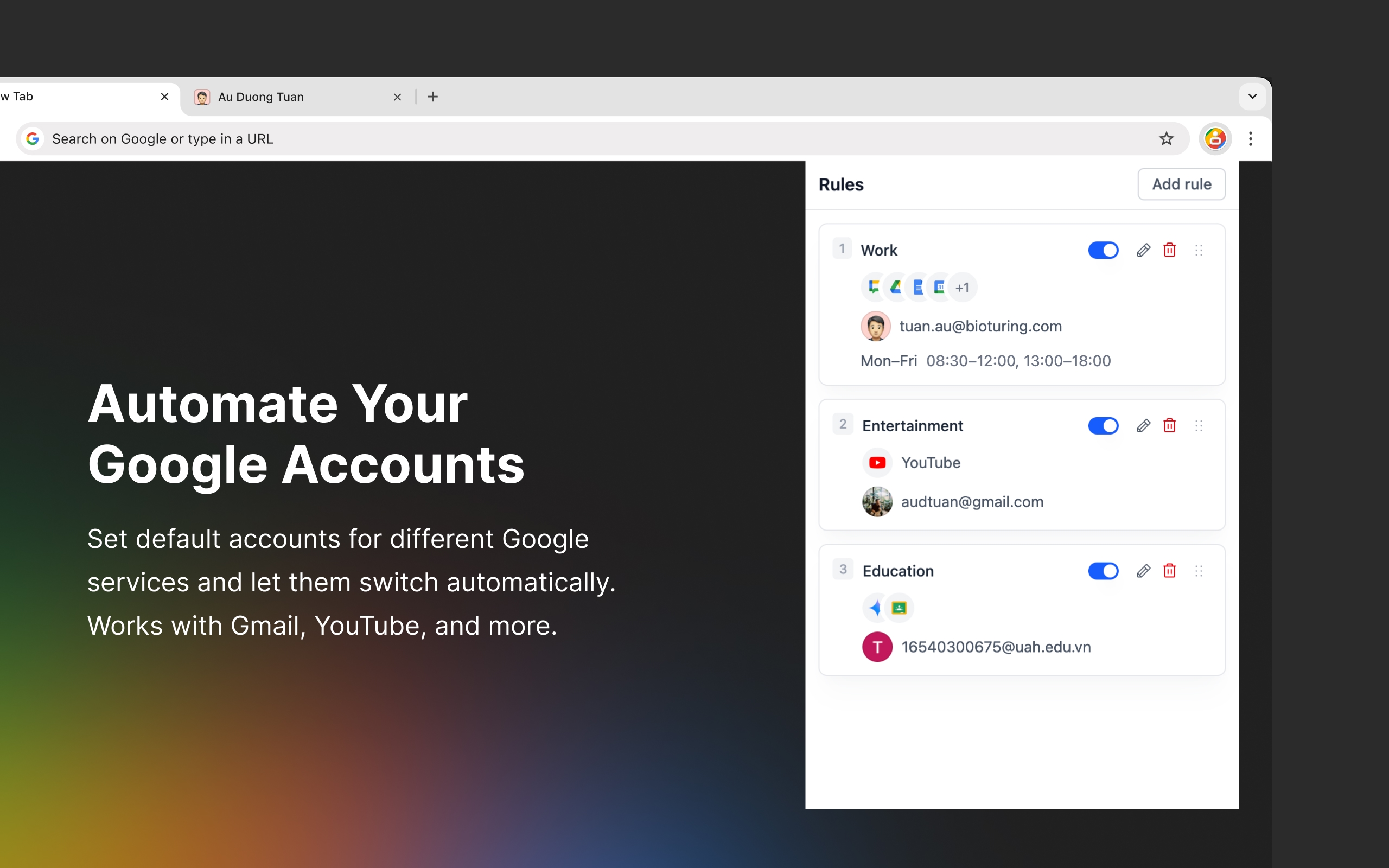Click the tuan.au@bioturing.com account
The image size is (1389, 868).
tap(980, 327)
